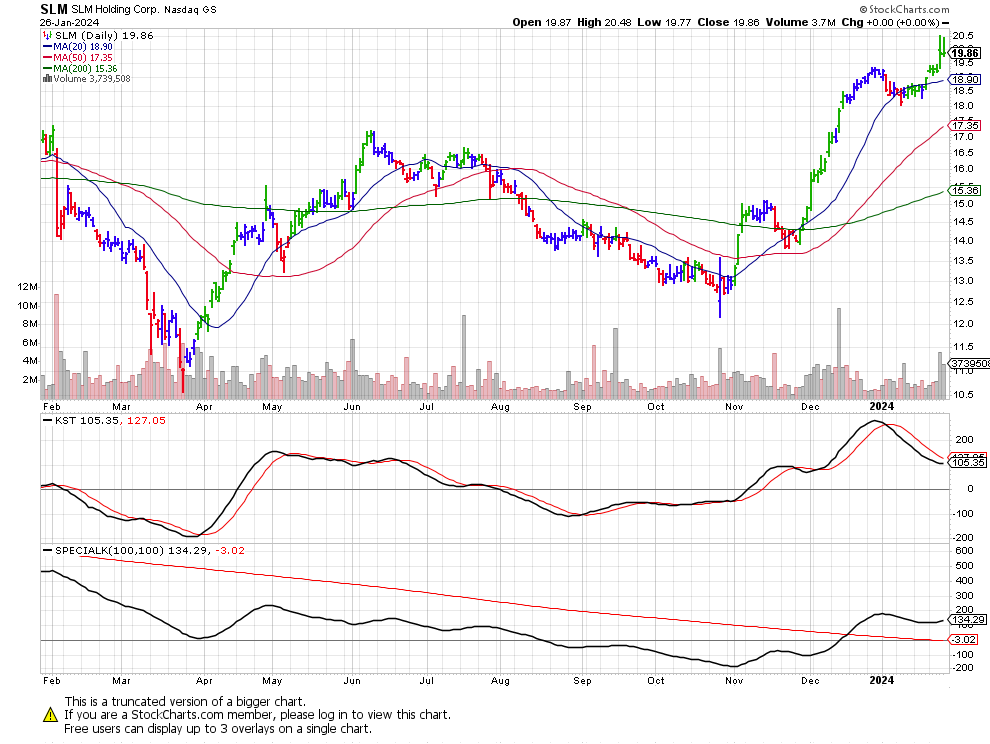The image size is (990, 744).
Task: Click the volume bars icon in legend
Action: (47, 79)
